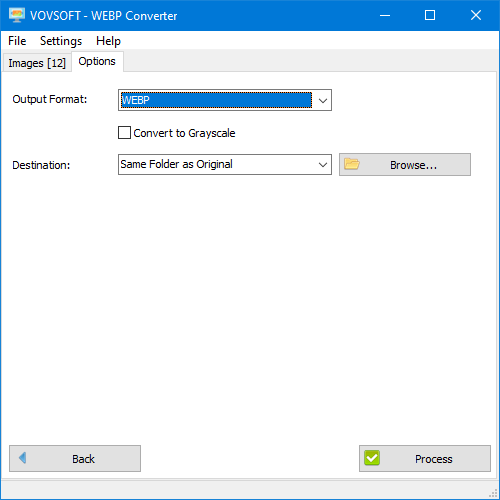Open the Help menu
500x500 pixels.
click(x=108, y=41)
